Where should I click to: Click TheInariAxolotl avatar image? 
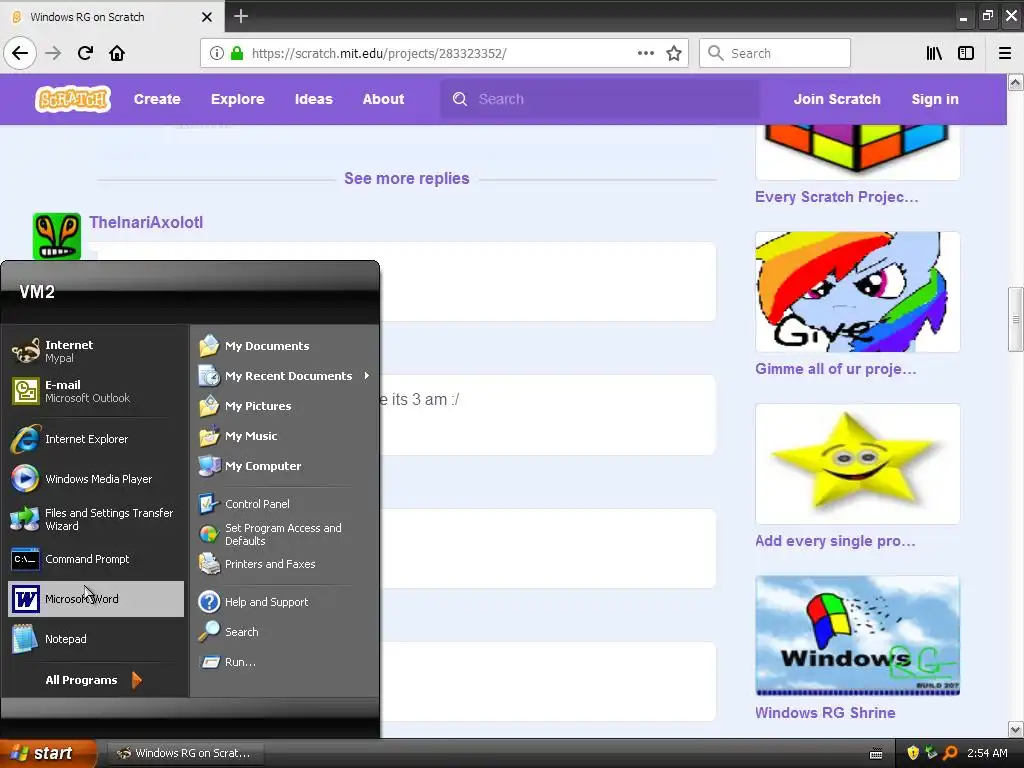(57, 236)
